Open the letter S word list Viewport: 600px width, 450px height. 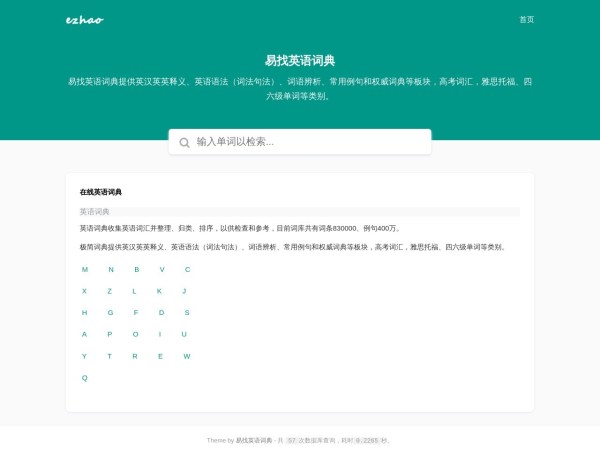pos(187,312)
